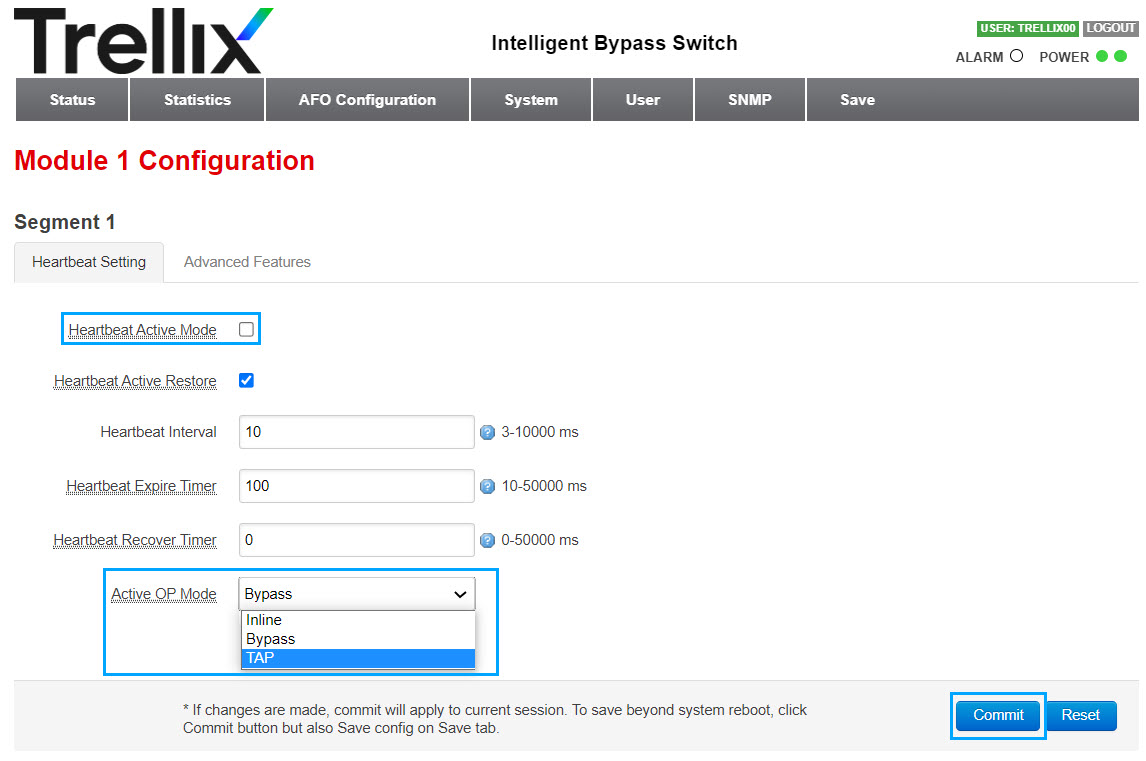Screen dimensions: 1146x761
Task: Click the Heartbeat Recover Timer input field
Action: (357, 540)
